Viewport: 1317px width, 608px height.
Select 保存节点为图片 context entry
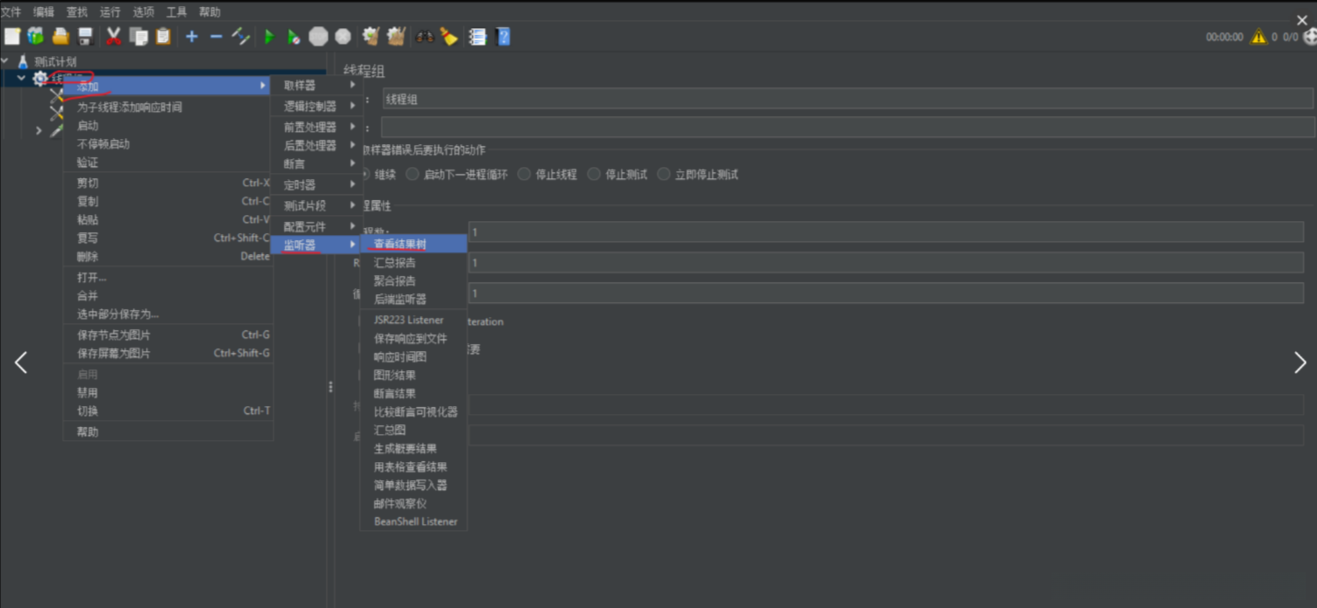tap(167, 335)
